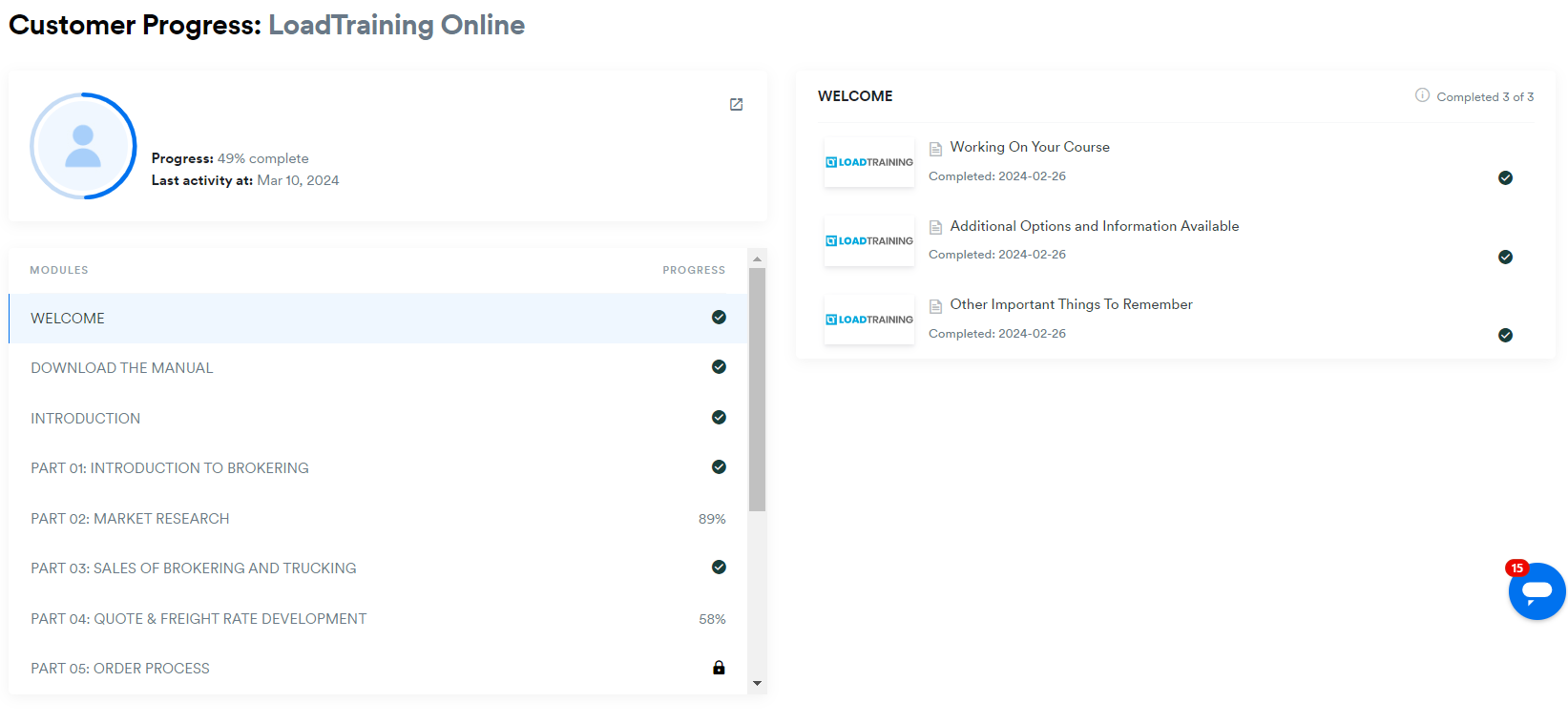Click document icon beside Additional Options and Information

[935, 227]
